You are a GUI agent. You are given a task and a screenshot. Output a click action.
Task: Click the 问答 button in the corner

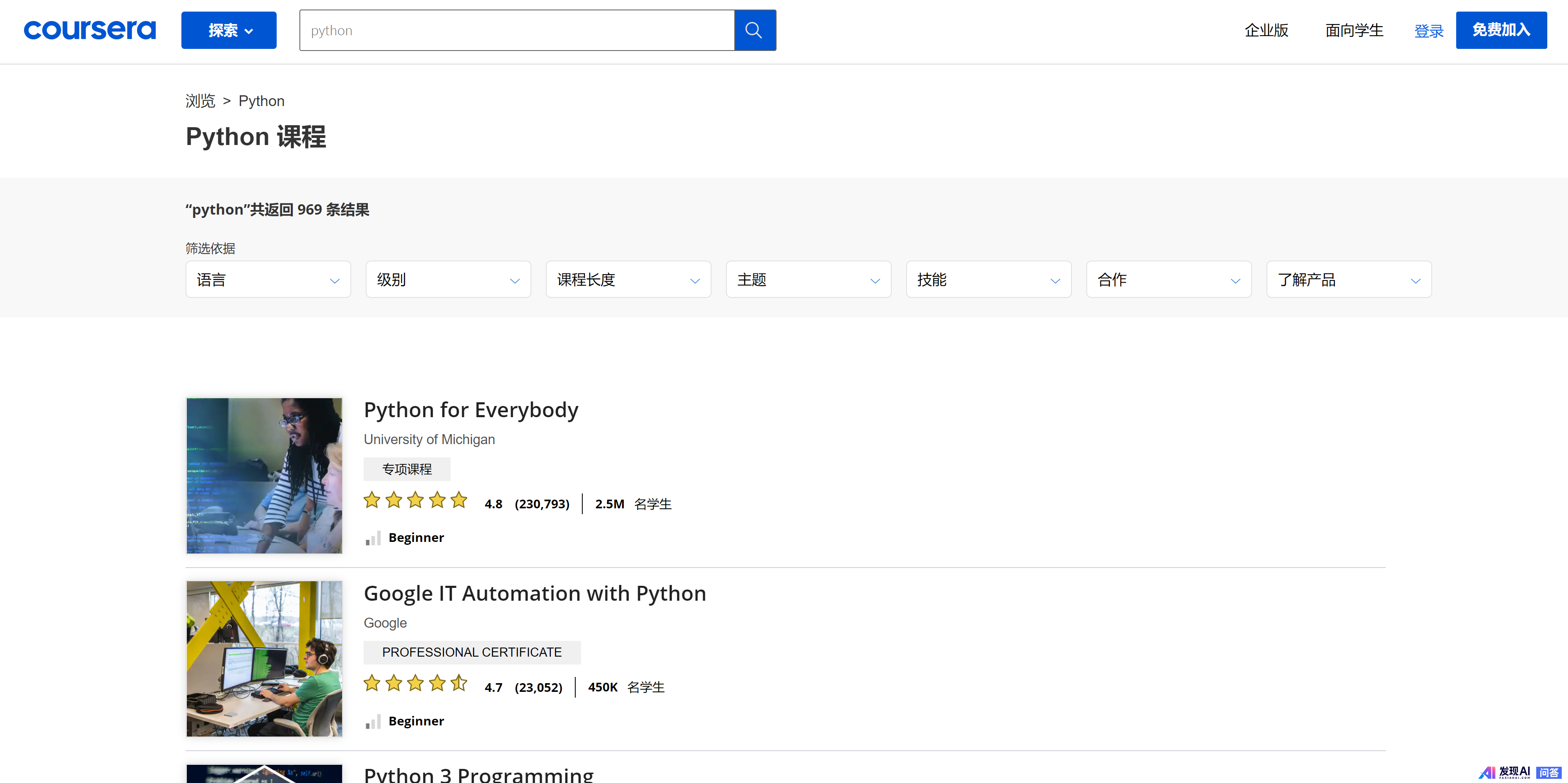[1549, 773]
